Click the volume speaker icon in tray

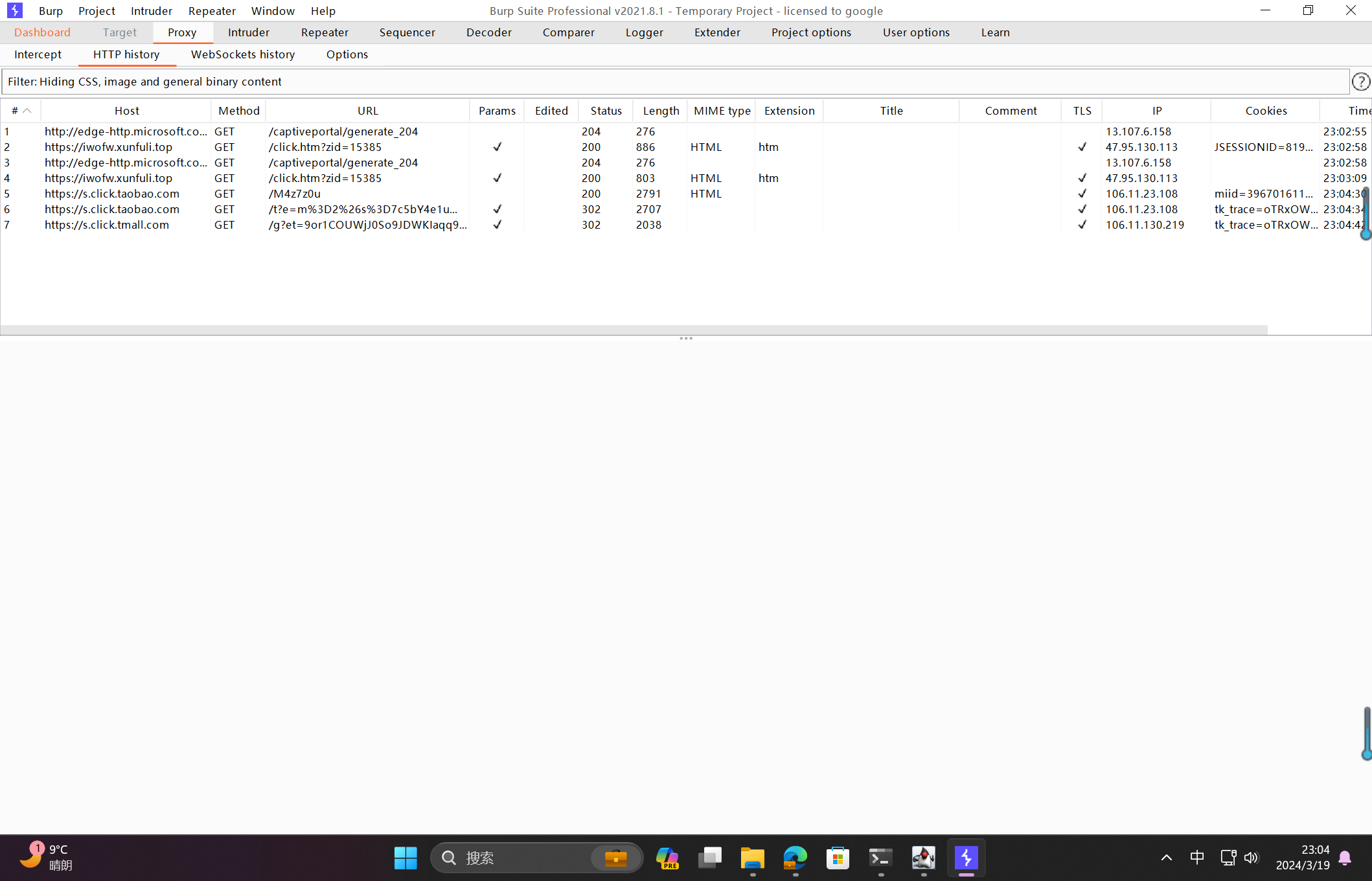click(x=1251, y=858)
